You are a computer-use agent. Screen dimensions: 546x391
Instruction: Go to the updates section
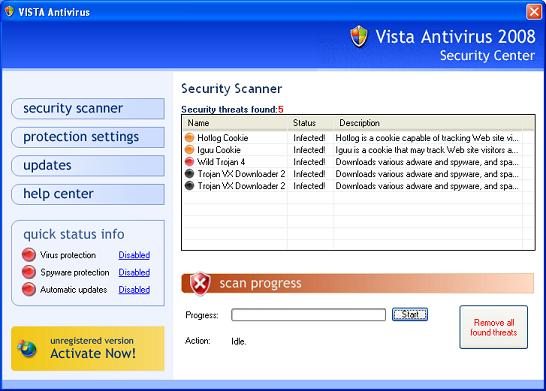click(x=88, y=165)
